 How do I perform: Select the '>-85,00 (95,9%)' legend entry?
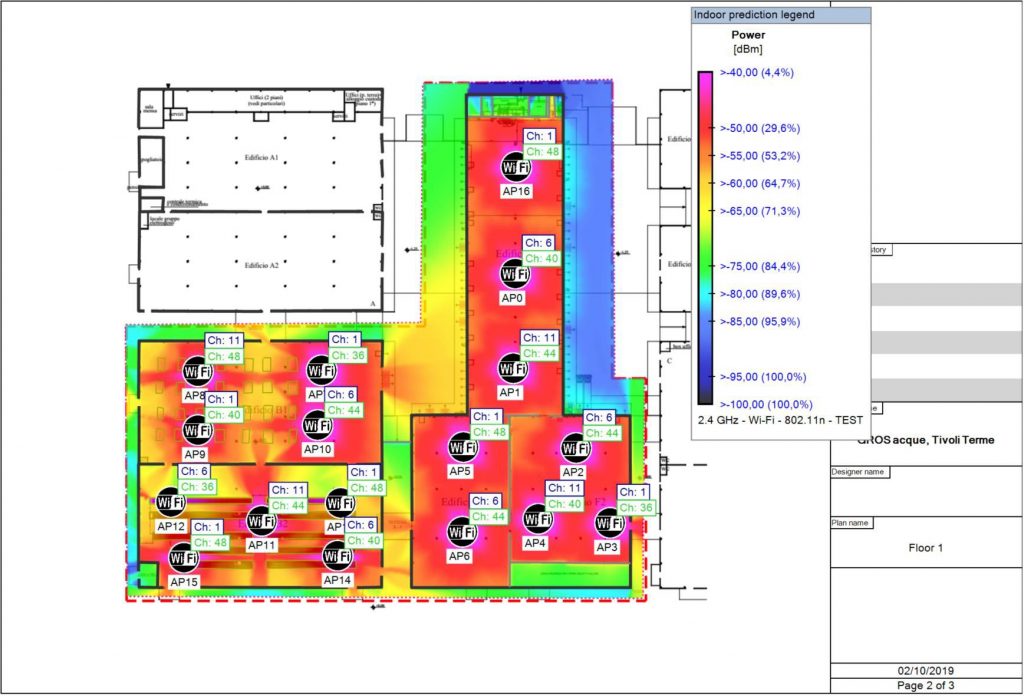[760, 321]
